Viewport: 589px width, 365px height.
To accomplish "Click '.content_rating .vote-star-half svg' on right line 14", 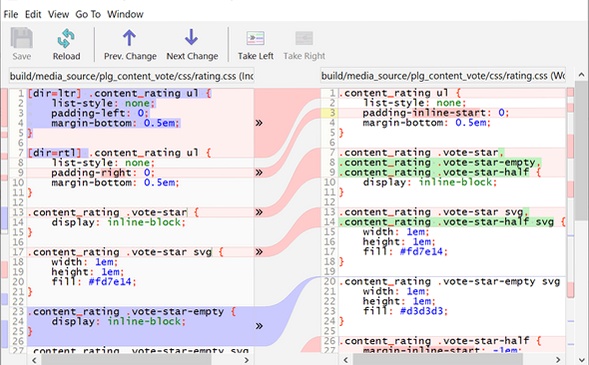I will [x=446, y=222].
